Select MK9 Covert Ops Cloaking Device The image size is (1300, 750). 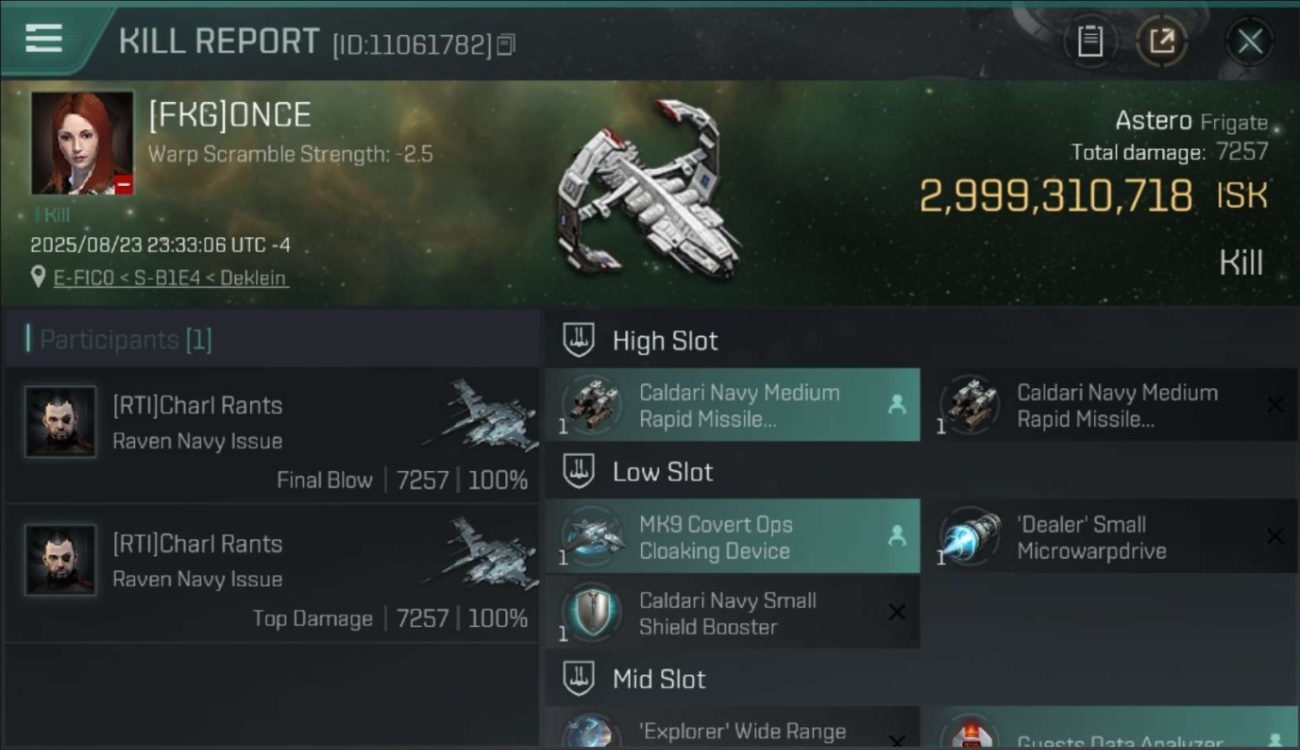(732, 537)
